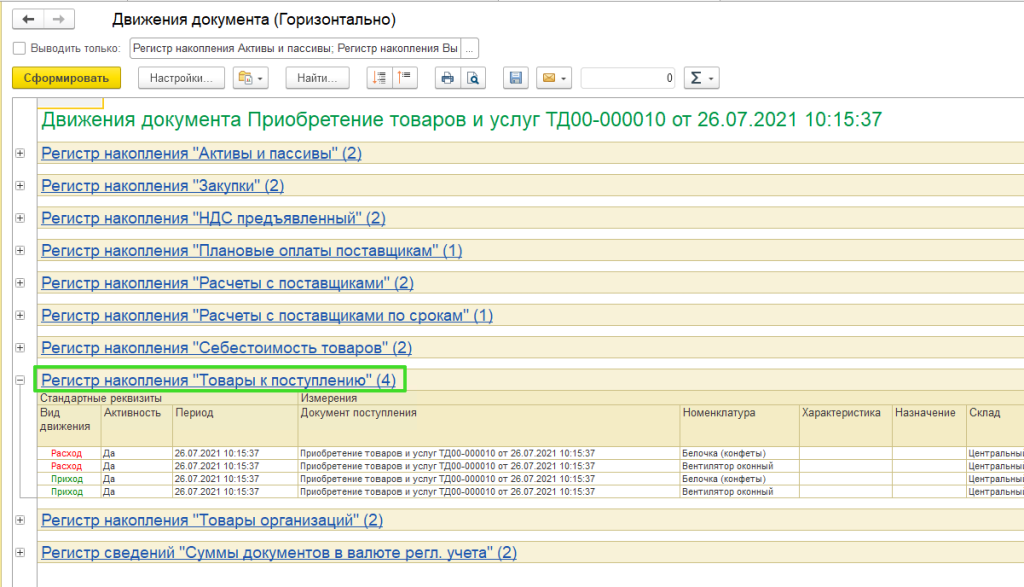Click the save floppy disk icon

tap(515, 77)
